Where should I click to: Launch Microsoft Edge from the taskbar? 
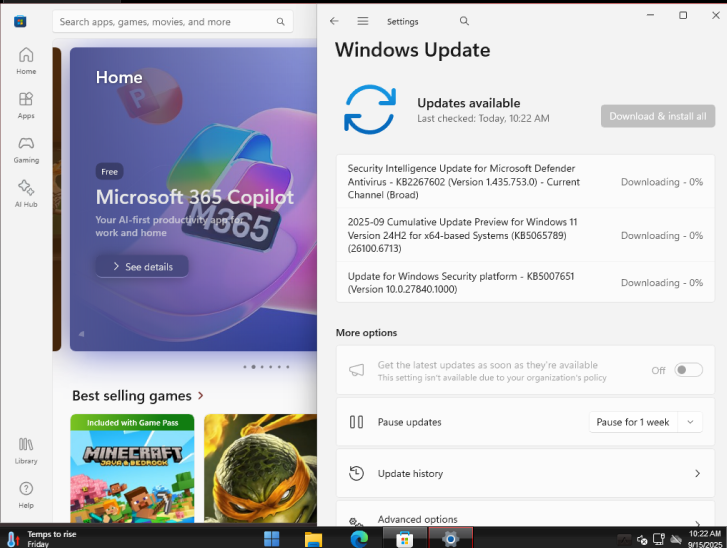(x=359, y=539)
